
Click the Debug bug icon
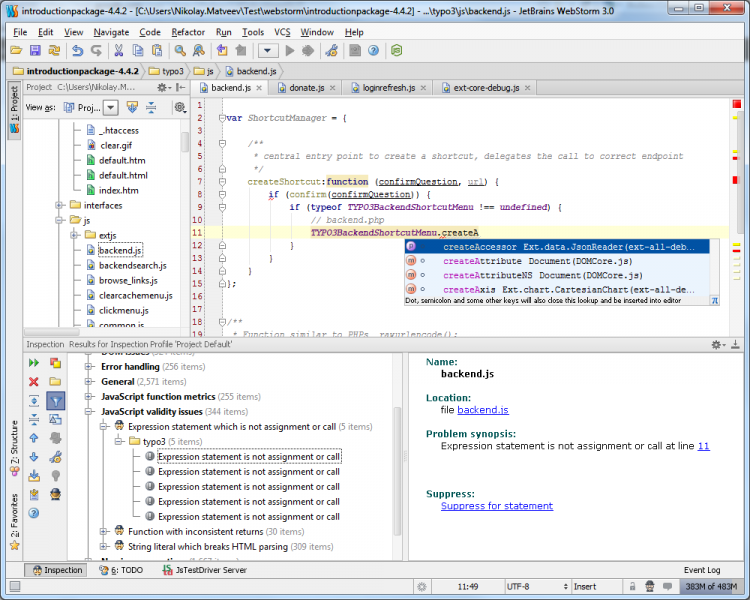point(308,50)
